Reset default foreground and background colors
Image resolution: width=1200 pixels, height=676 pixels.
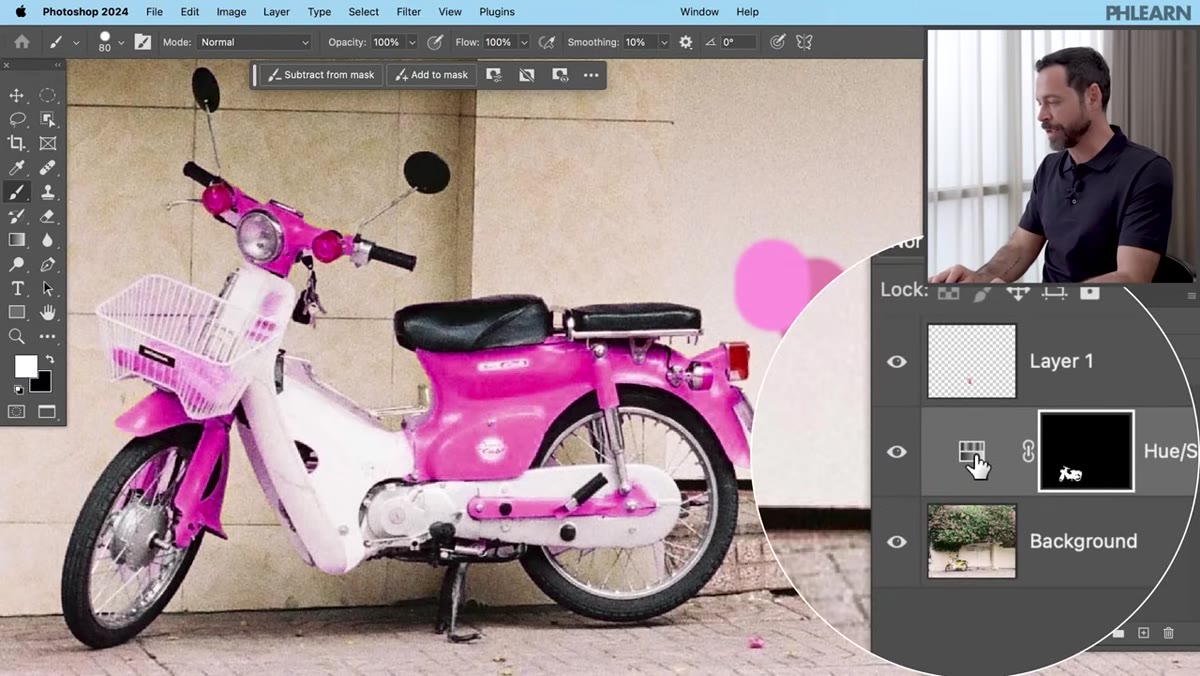(19, 389)
